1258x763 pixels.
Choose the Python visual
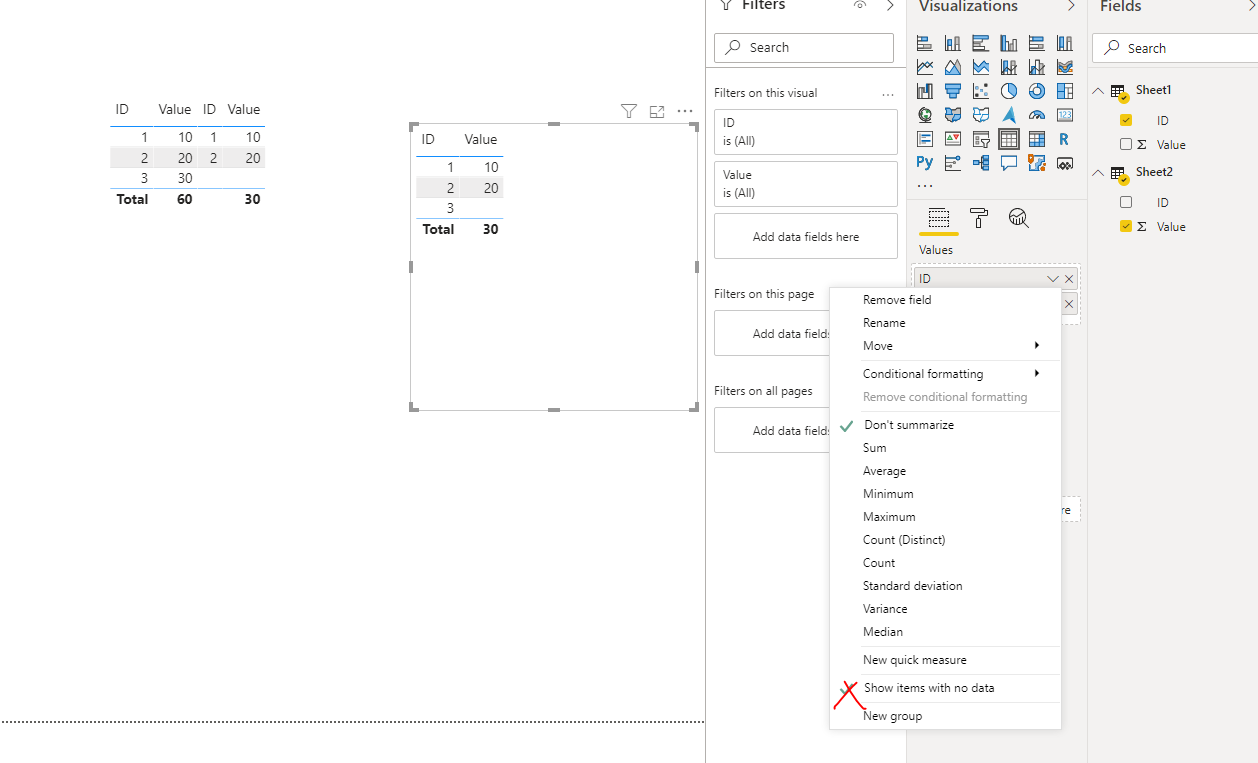[924, 162]
